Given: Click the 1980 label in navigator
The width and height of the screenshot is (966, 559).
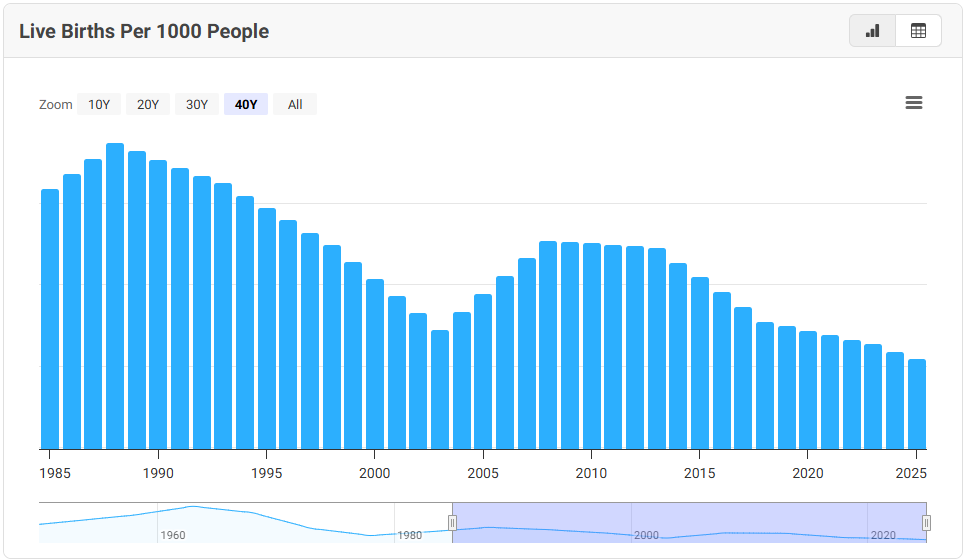Looking at the screenshot, I should 410,535.
